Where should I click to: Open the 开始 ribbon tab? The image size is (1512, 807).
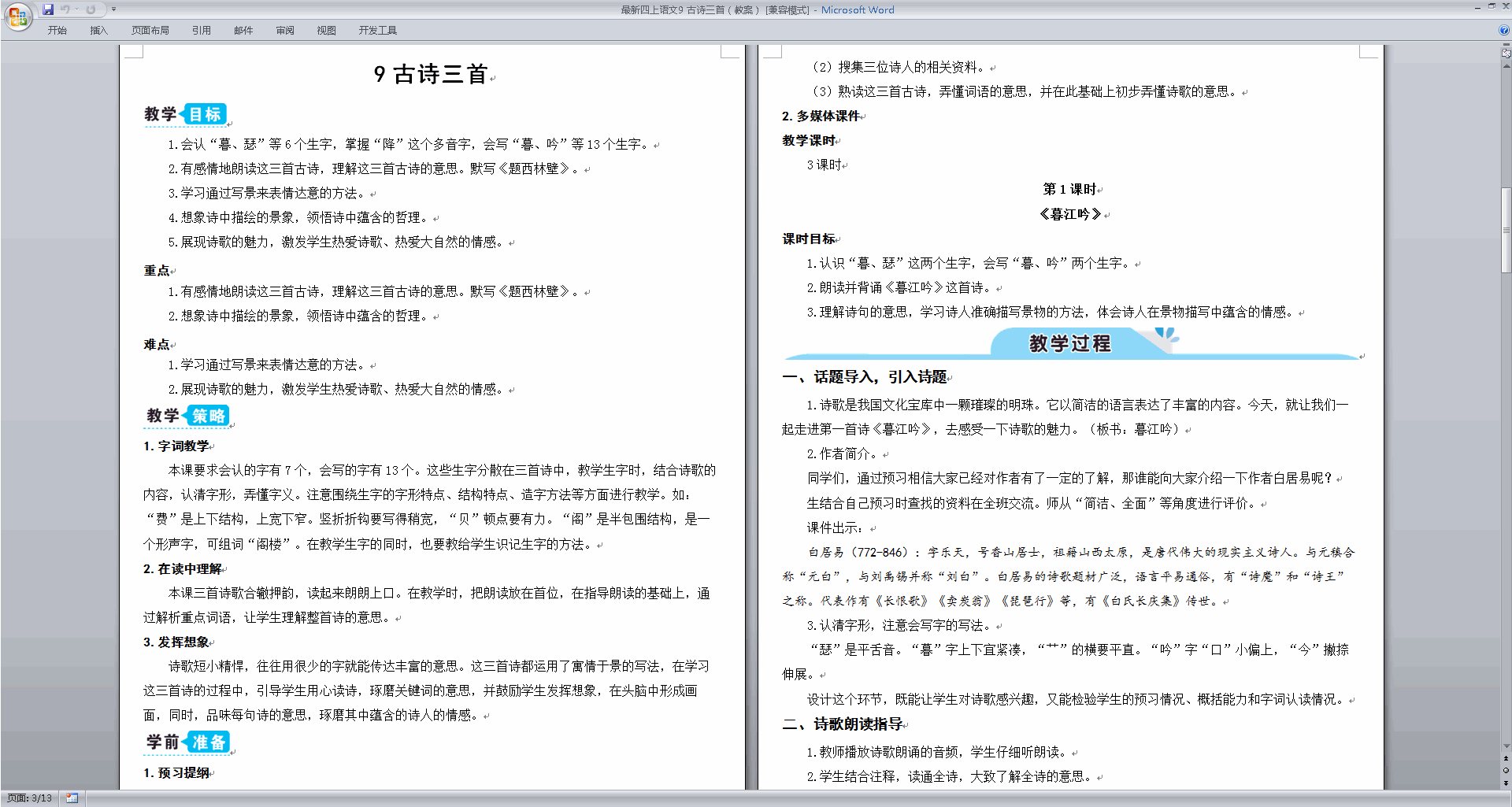tap(57, 31)
